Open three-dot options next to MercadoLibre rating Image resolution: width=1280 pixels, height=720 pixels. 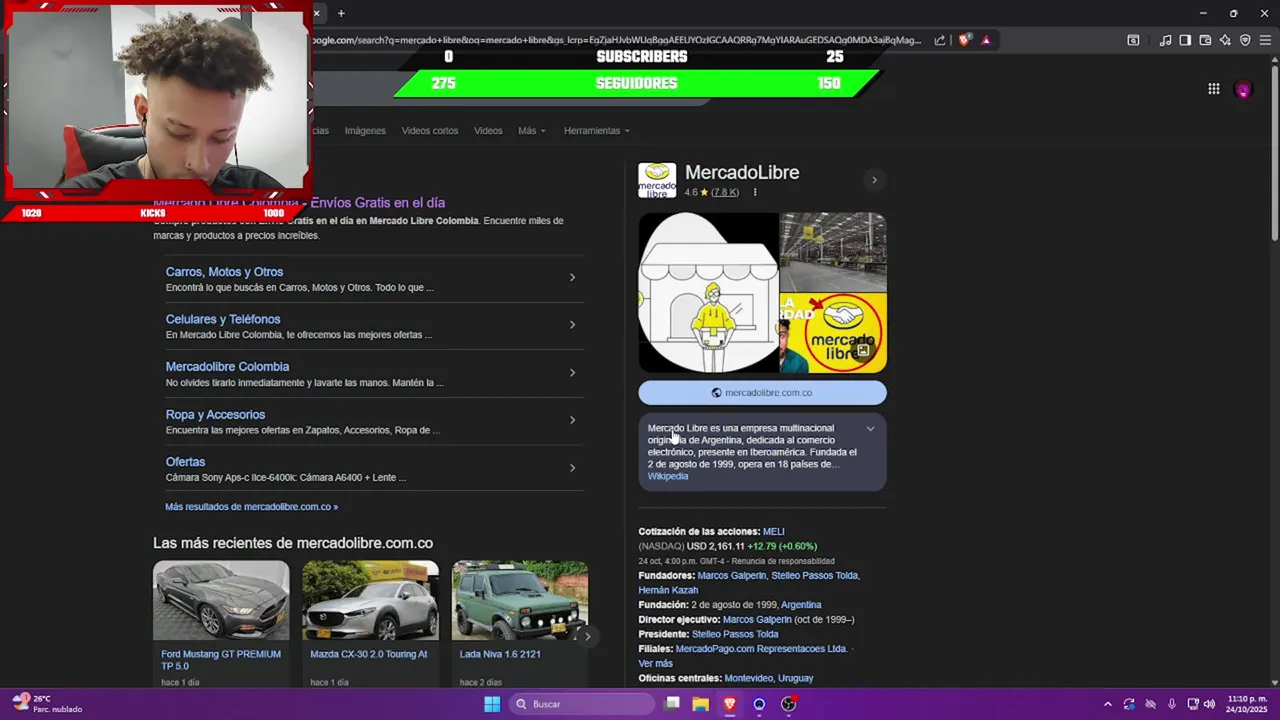pyautogui.click(x=755, y=192)
